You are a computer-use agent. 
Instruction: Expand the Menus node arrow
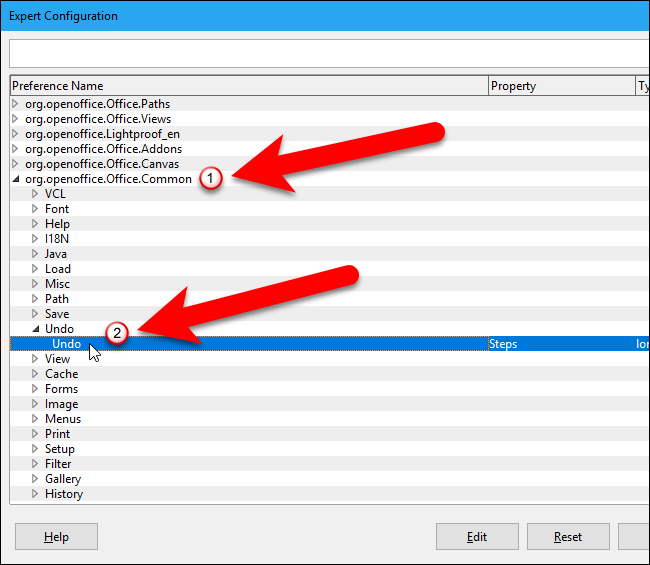[x=35, y=419]
